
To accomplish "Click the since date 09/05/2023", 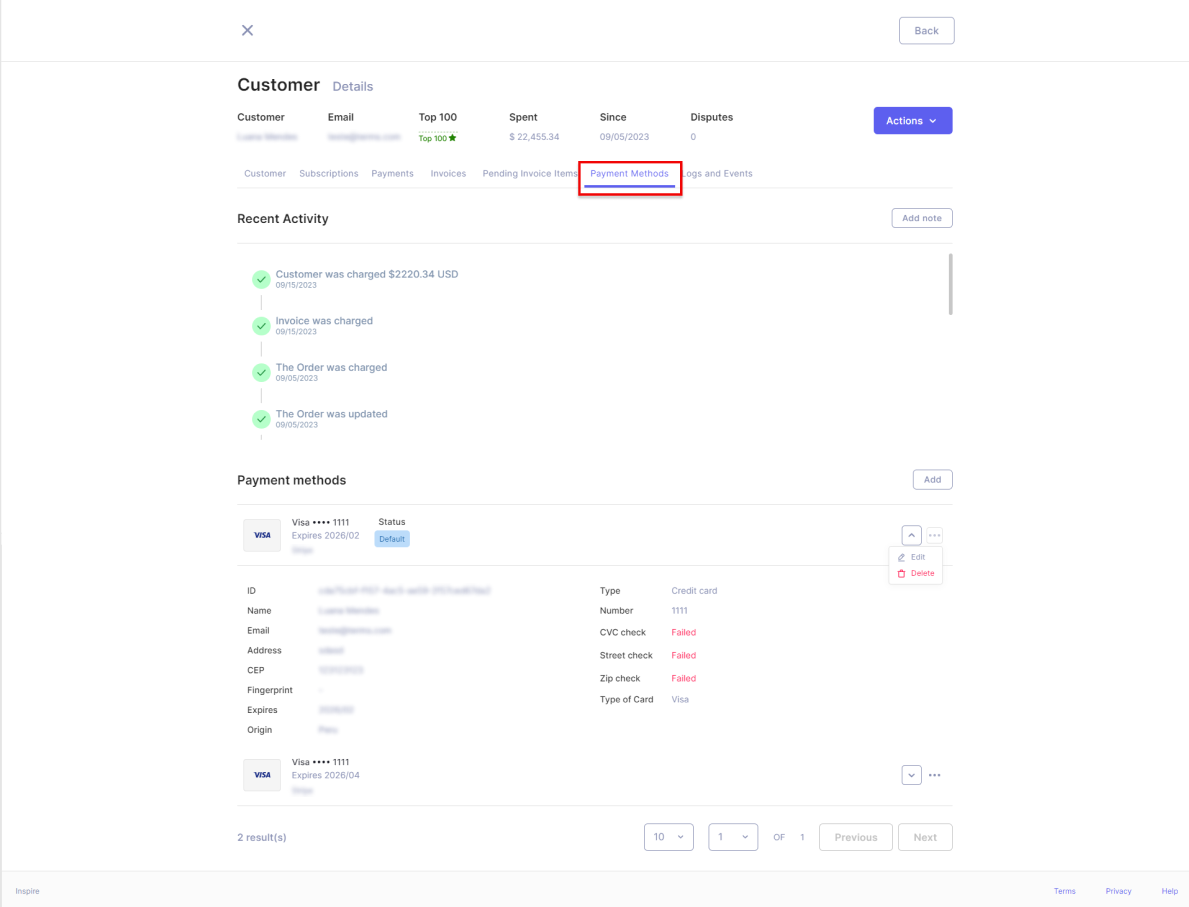I will 624,137.
